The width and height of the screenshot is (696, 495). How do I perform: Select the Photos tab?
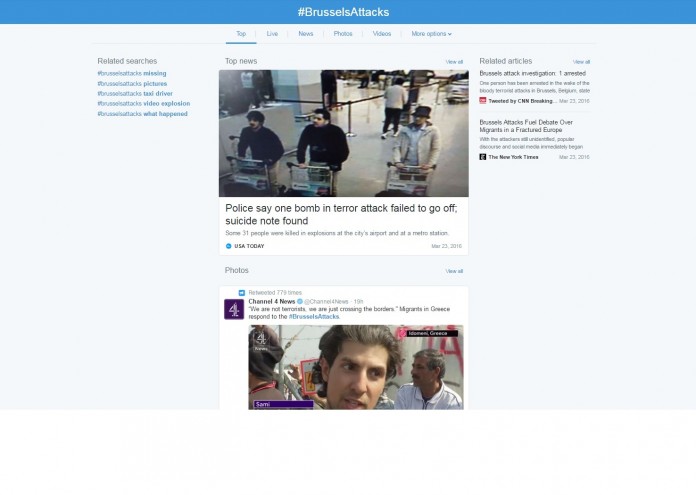coord(343,34)
